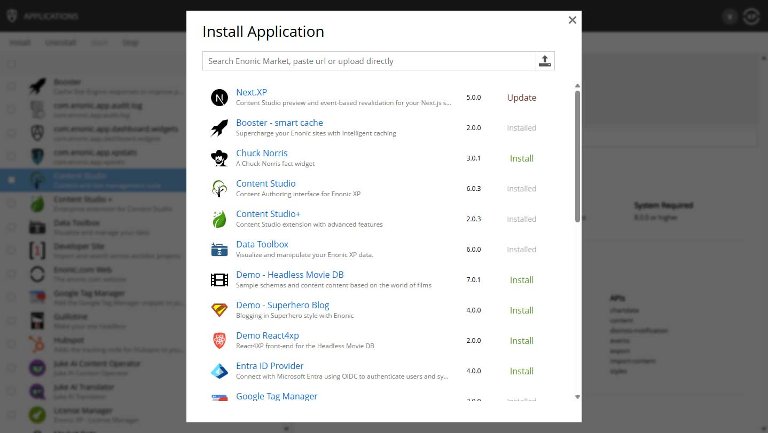The image size is (768, 433).
Task: Click the Hubspot icon in background app list
Action: pos(37,344)
